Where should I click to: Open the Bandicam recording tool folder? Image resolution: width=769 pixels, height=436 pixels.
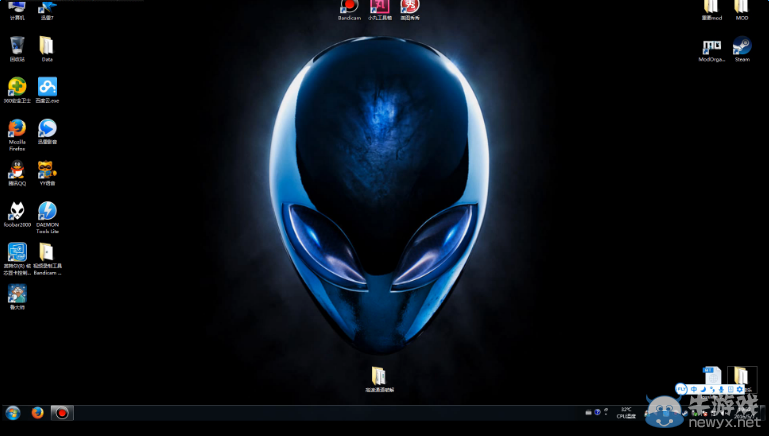(47, 258)
